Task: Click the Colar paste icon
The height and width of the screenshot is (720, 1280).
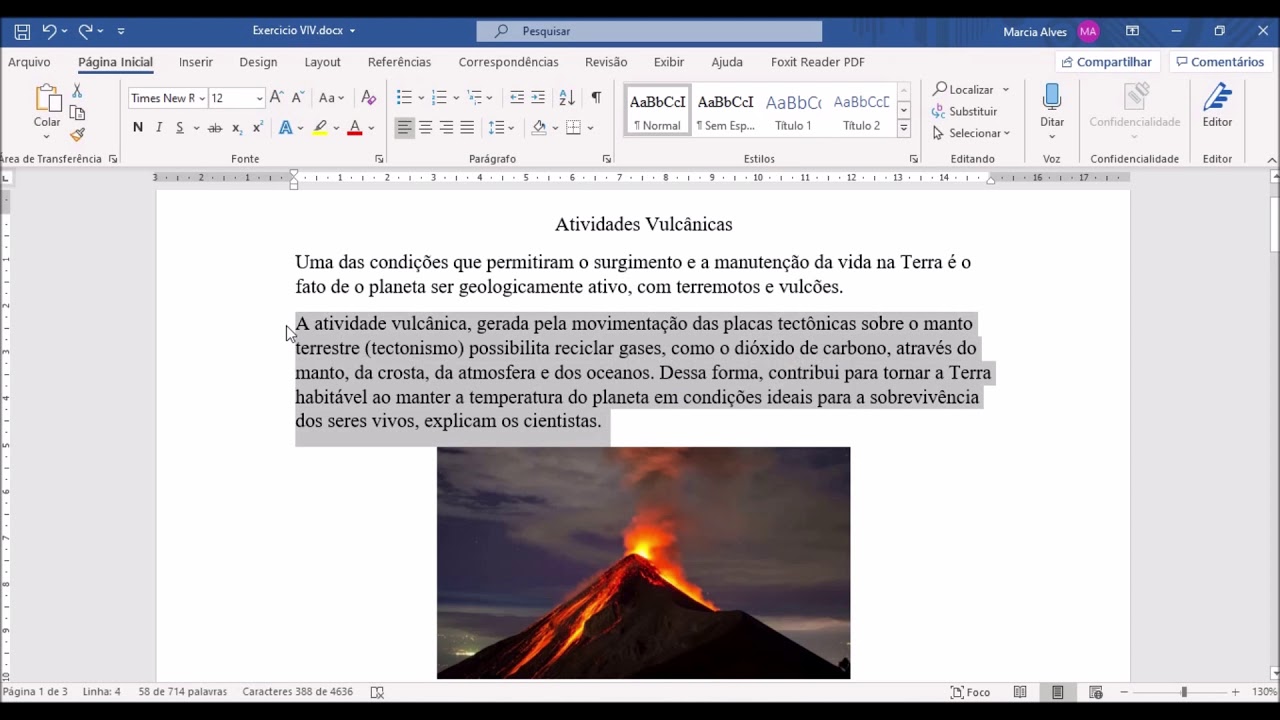Action: coord(47,99)
